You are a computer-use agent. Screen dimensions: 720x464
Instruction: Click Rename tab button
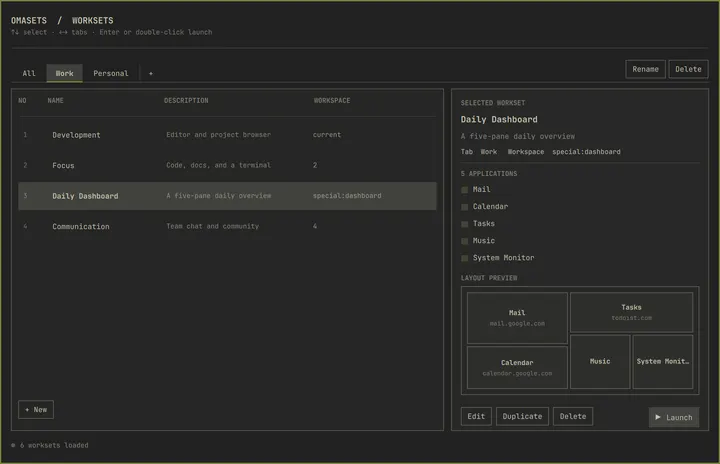[x=645, y=69]
